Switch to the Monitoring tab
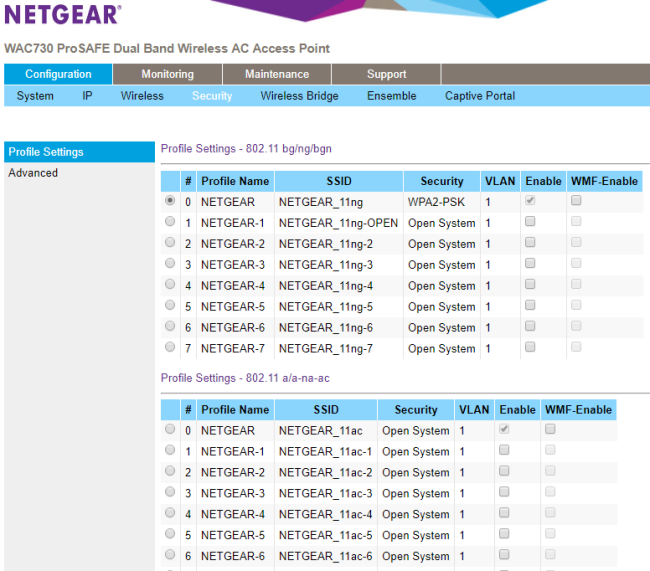The image size is (650, 571). pos(167,74)
